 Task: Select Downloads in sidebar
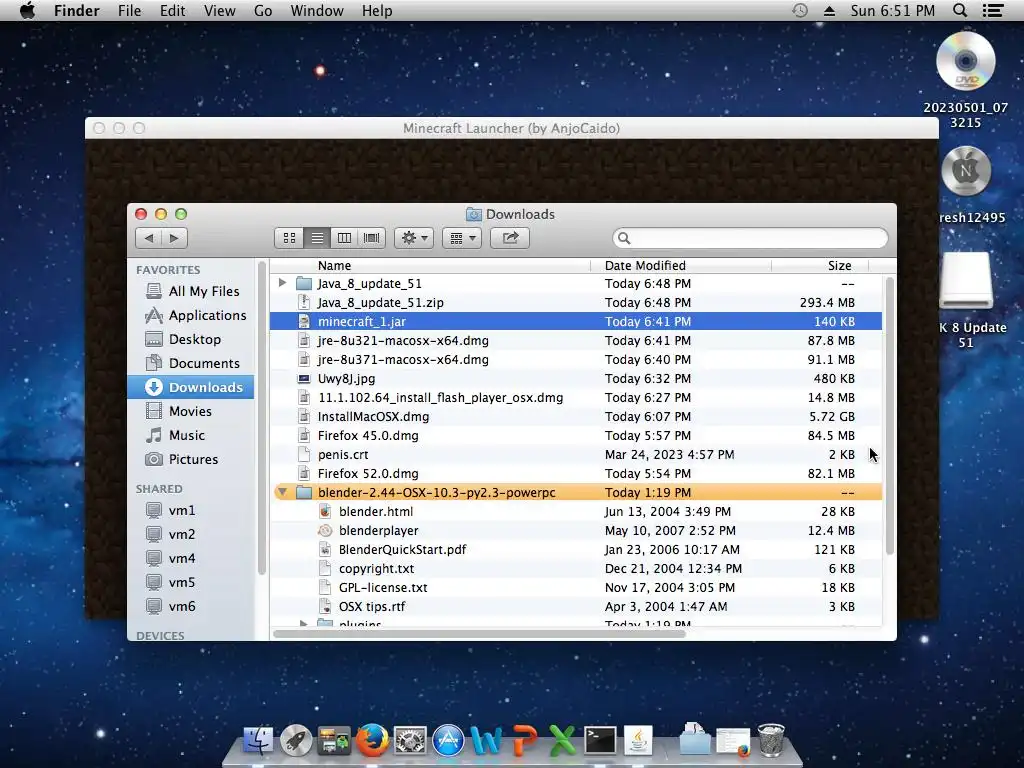191,387
